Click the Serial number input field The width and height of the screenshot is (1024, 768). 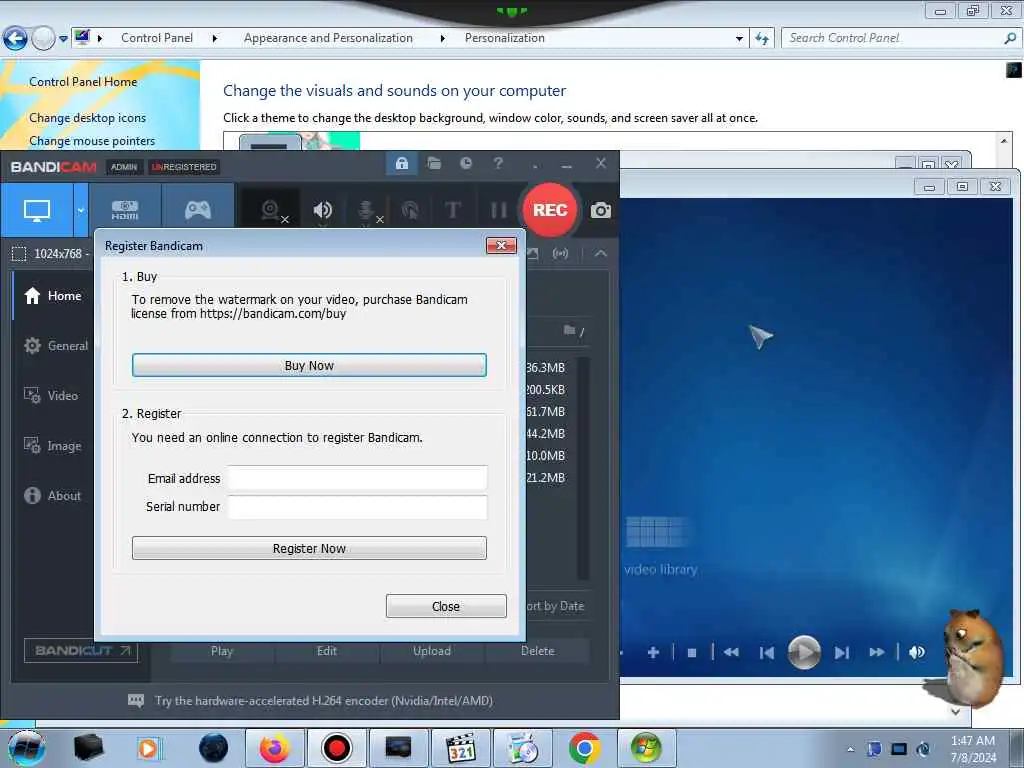357,507
